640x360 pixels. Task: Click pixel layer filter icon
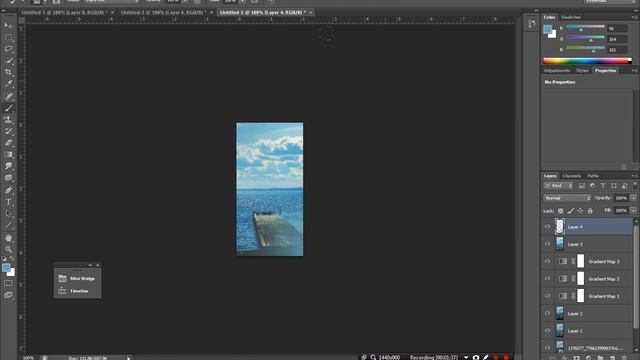click(x=582, y=186)
